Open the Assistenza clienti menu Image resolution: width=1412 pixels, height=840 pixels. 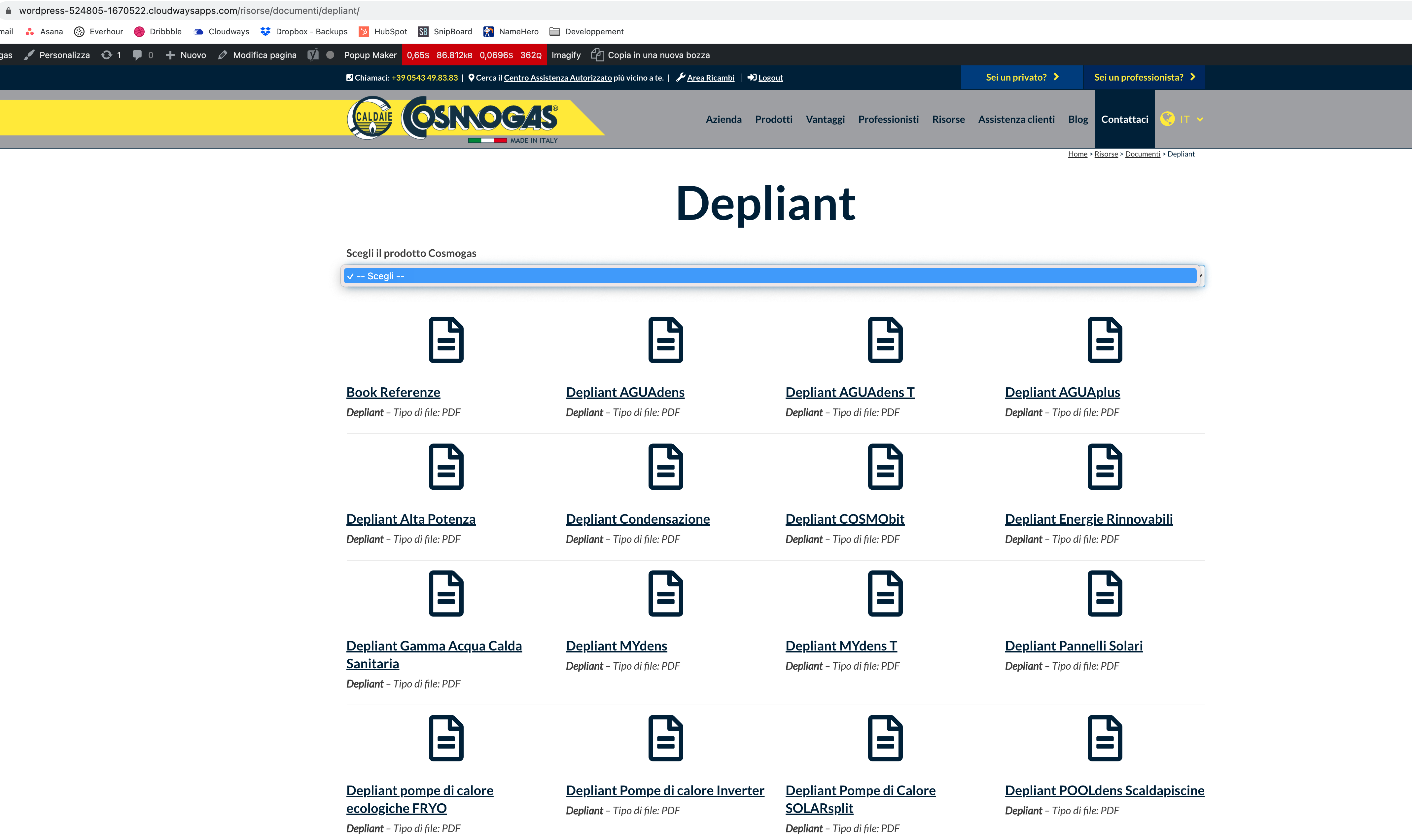tap(1016, 119)
